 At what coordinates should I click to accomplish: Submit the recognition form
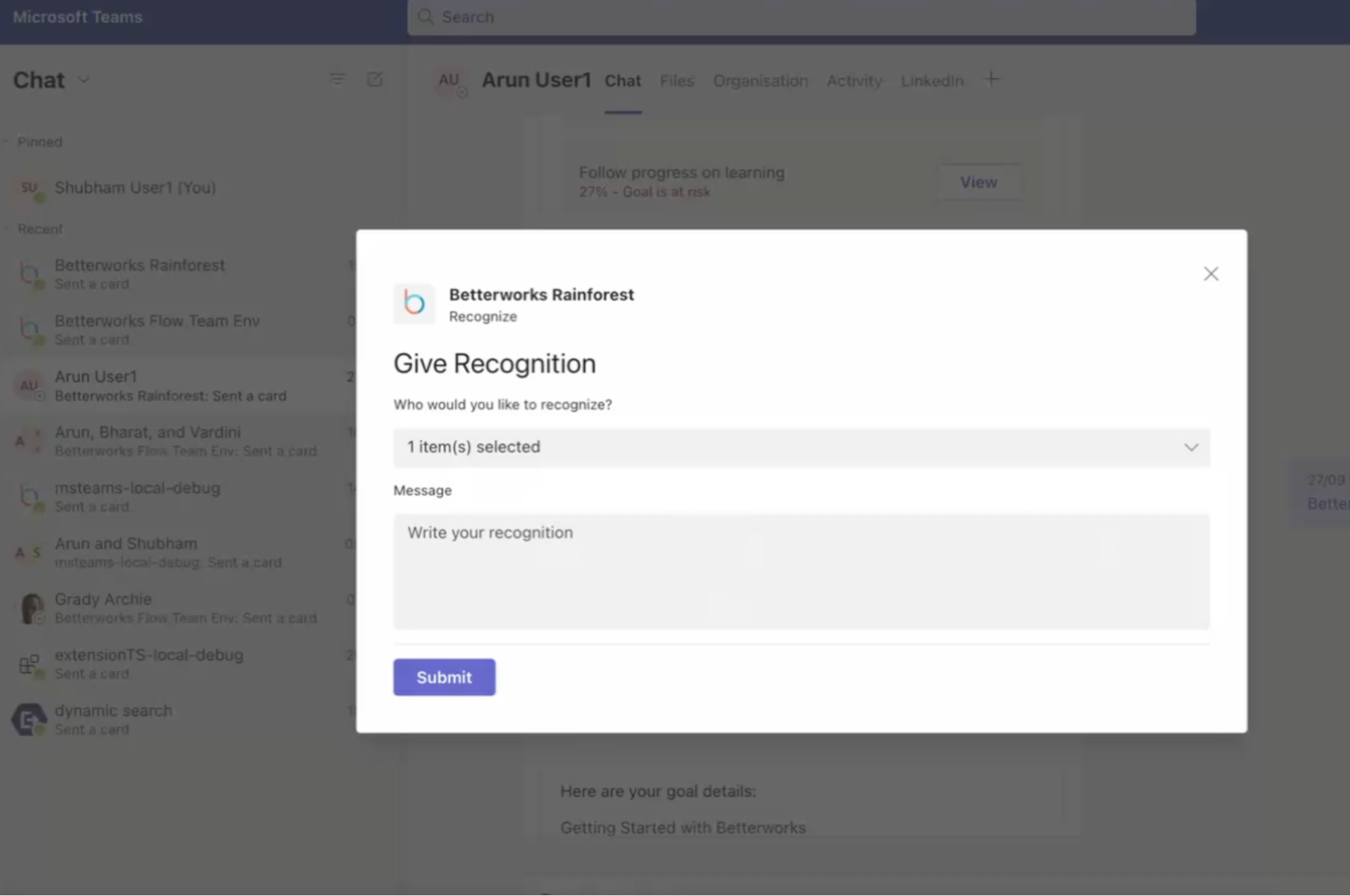click(444, 677)
